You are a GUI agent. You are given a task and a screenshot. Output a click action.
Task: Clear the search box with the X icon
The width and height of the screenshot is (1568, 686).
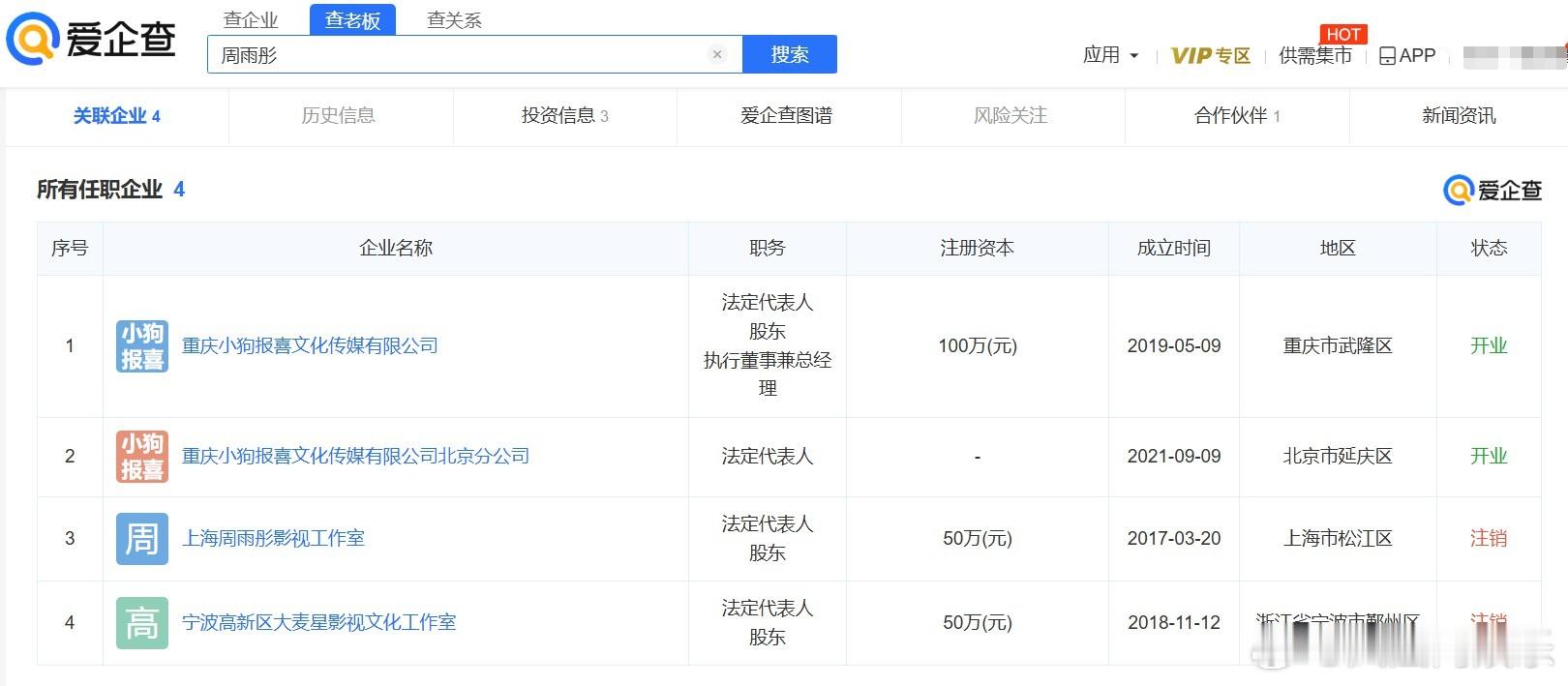pos(717,54)
